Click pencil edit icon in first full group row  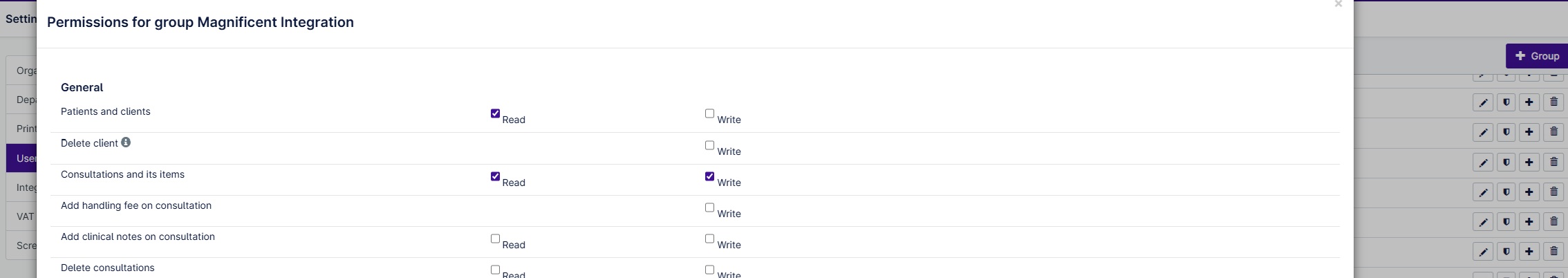point(1483,103)
